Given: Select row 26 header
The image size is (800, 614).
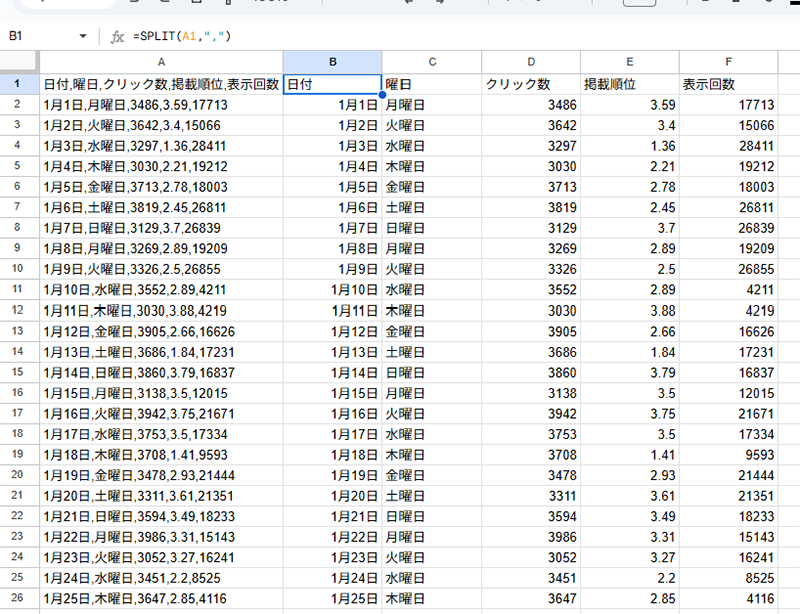Looking at the screenshot, I should (19, 598).
